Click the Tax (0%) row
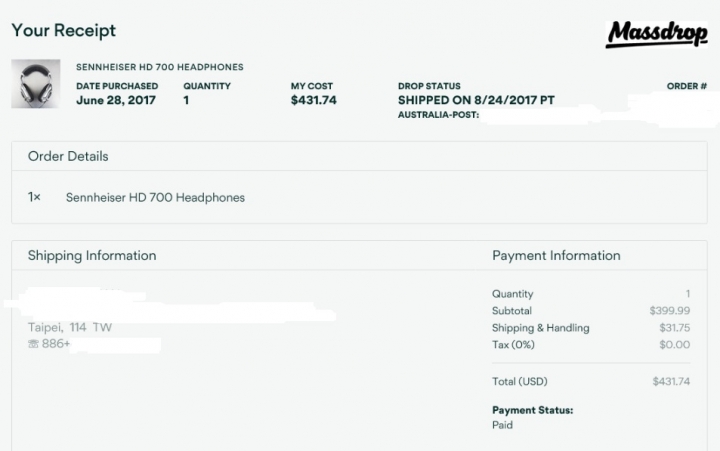720x451 pixels. [x=591, y=344]
